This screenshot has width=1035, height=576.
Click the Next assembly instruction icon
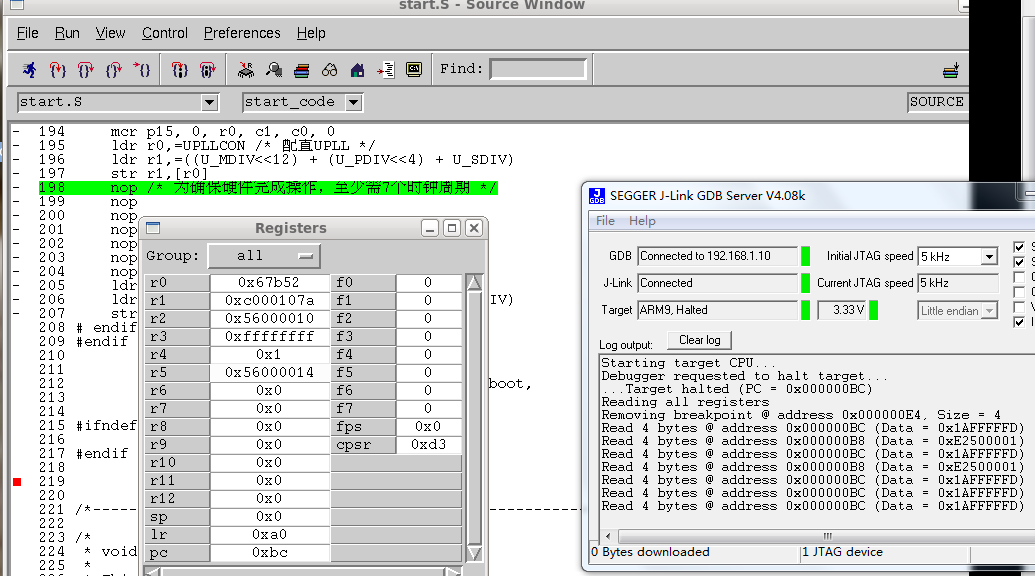tap(207, 69)
